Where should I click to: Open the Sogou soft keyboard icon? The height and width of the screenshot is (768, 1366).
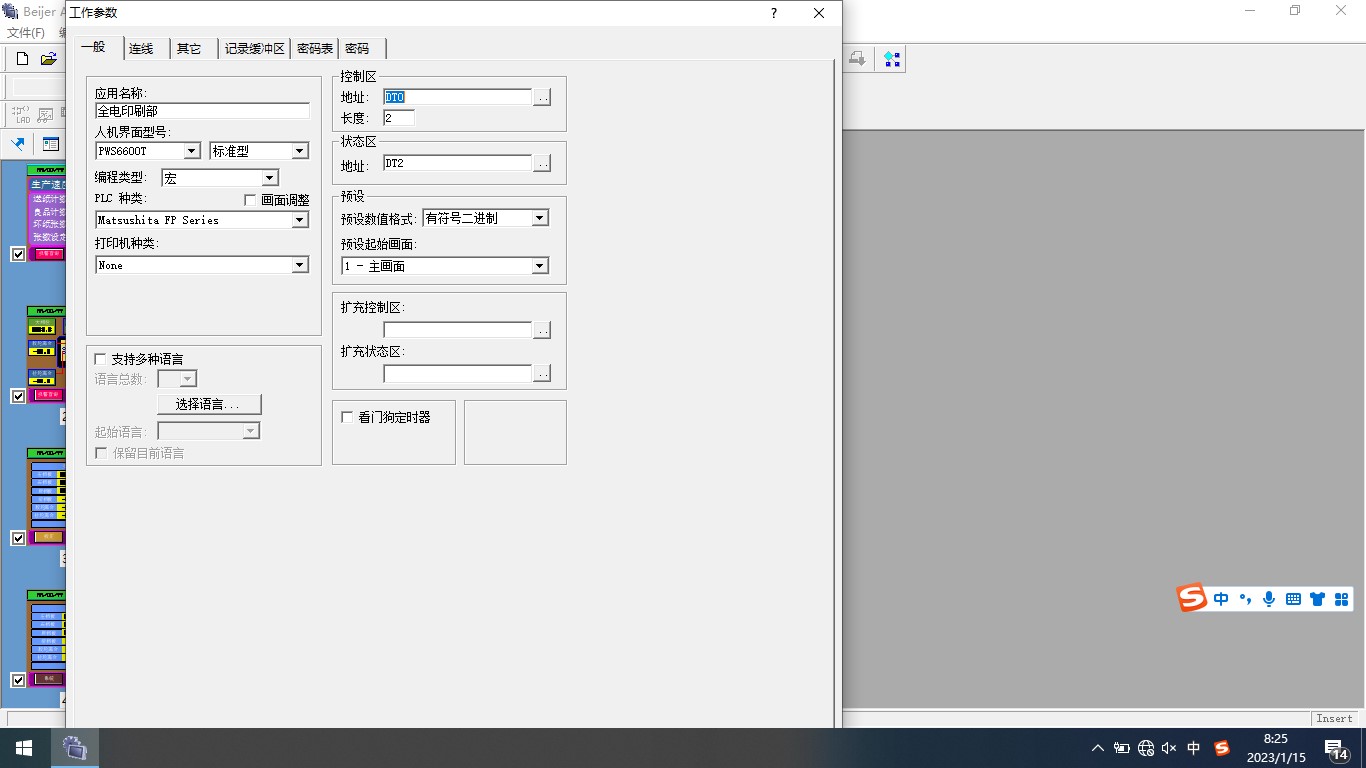[1293, 599]
